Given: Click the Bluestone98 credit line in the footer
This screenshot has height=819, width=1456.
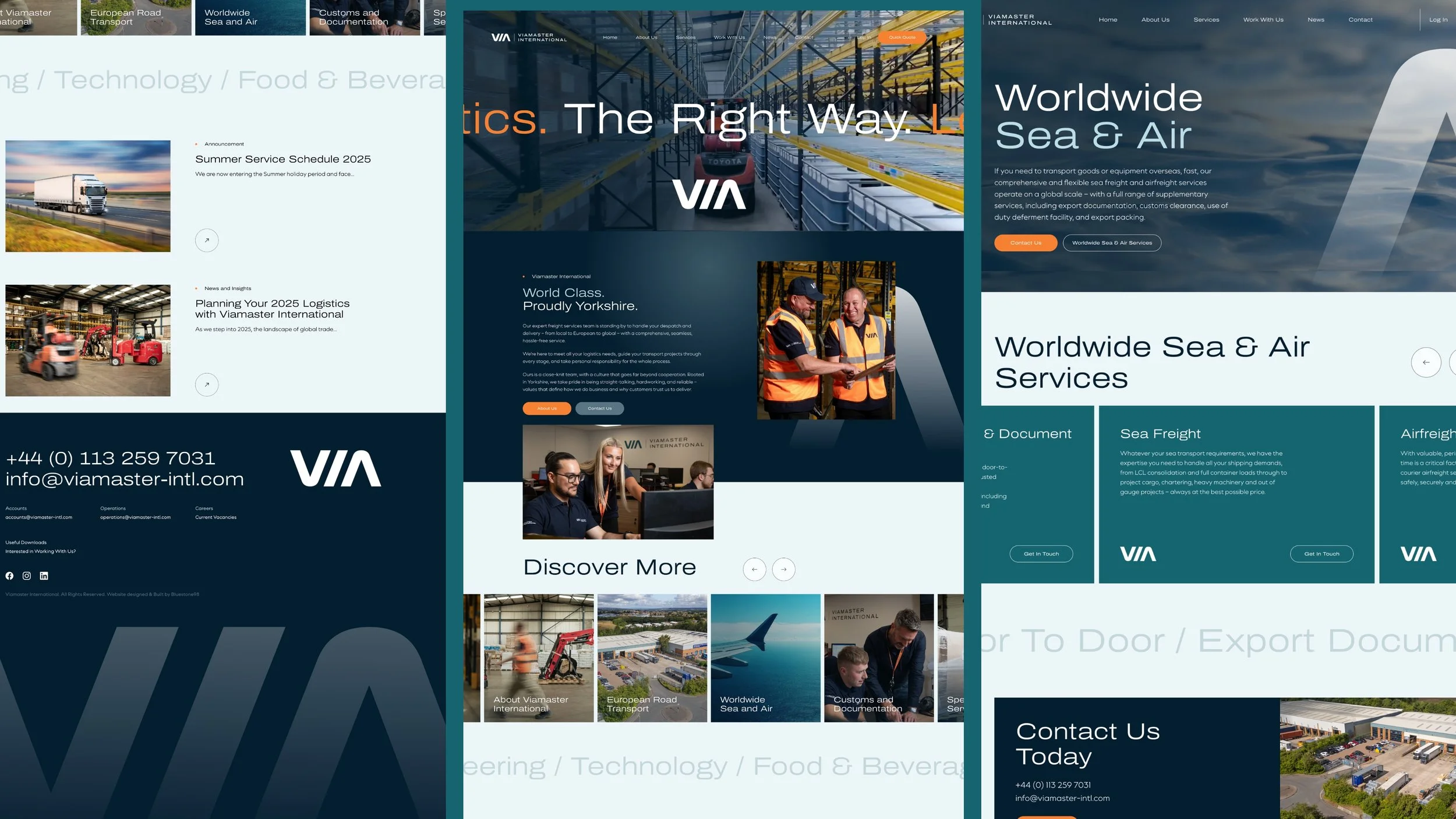Looking at the screenshot, I should click(x=102, y=594).
